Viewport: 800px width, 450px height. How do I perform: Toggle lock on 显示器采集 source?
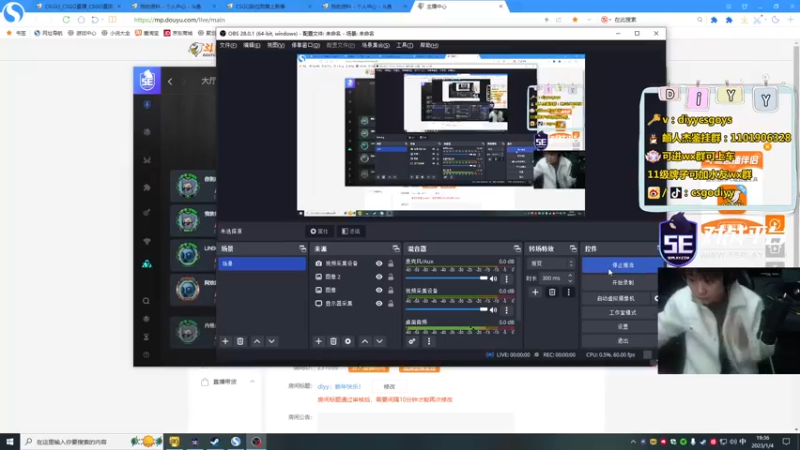tap(390, 303)
